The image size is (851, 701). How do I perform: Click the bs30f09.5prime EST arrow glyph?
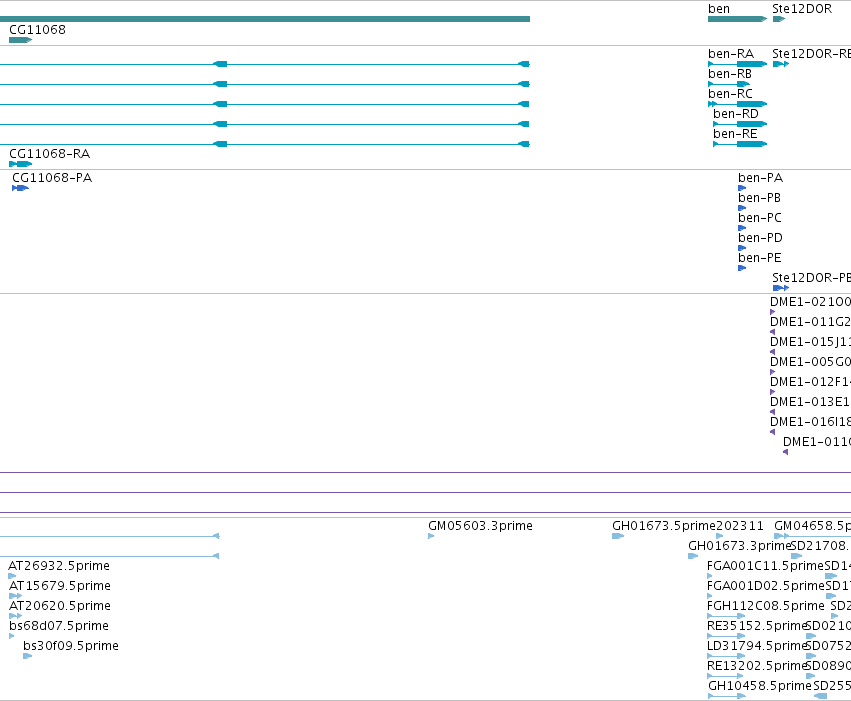point(28,656)
